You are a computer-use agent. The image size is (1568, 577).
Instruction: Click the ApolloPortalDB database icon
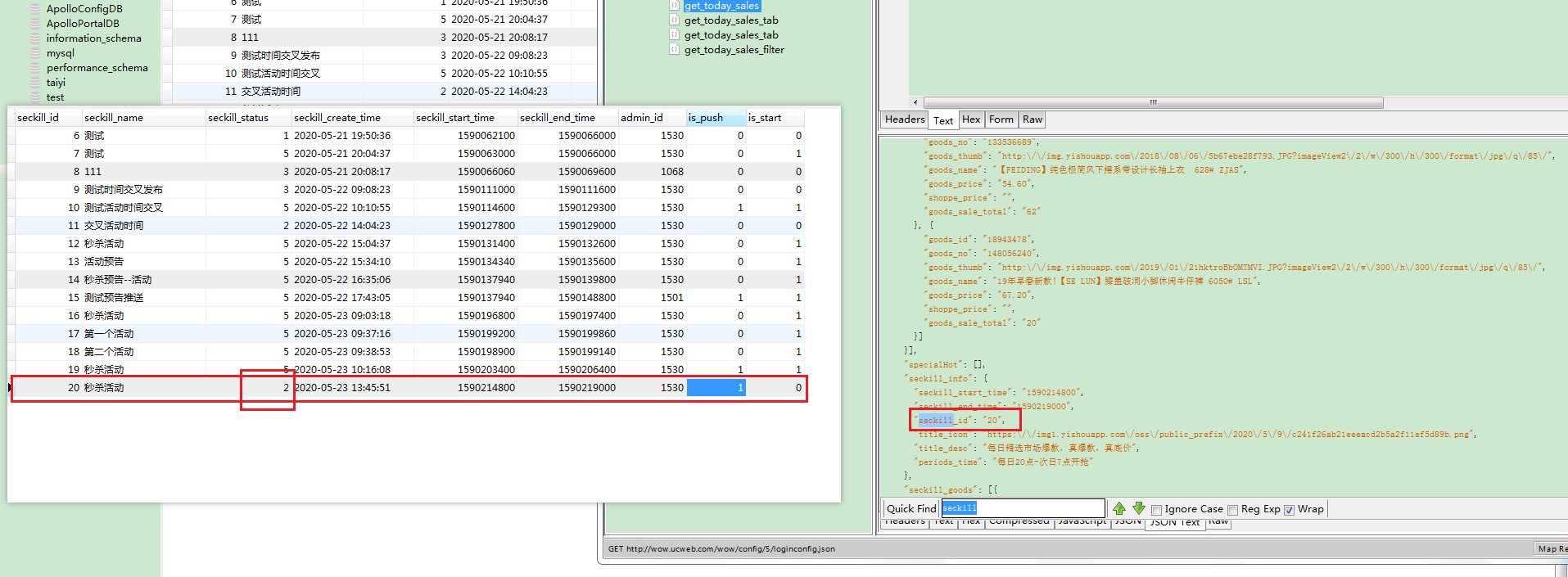(35, 24)
